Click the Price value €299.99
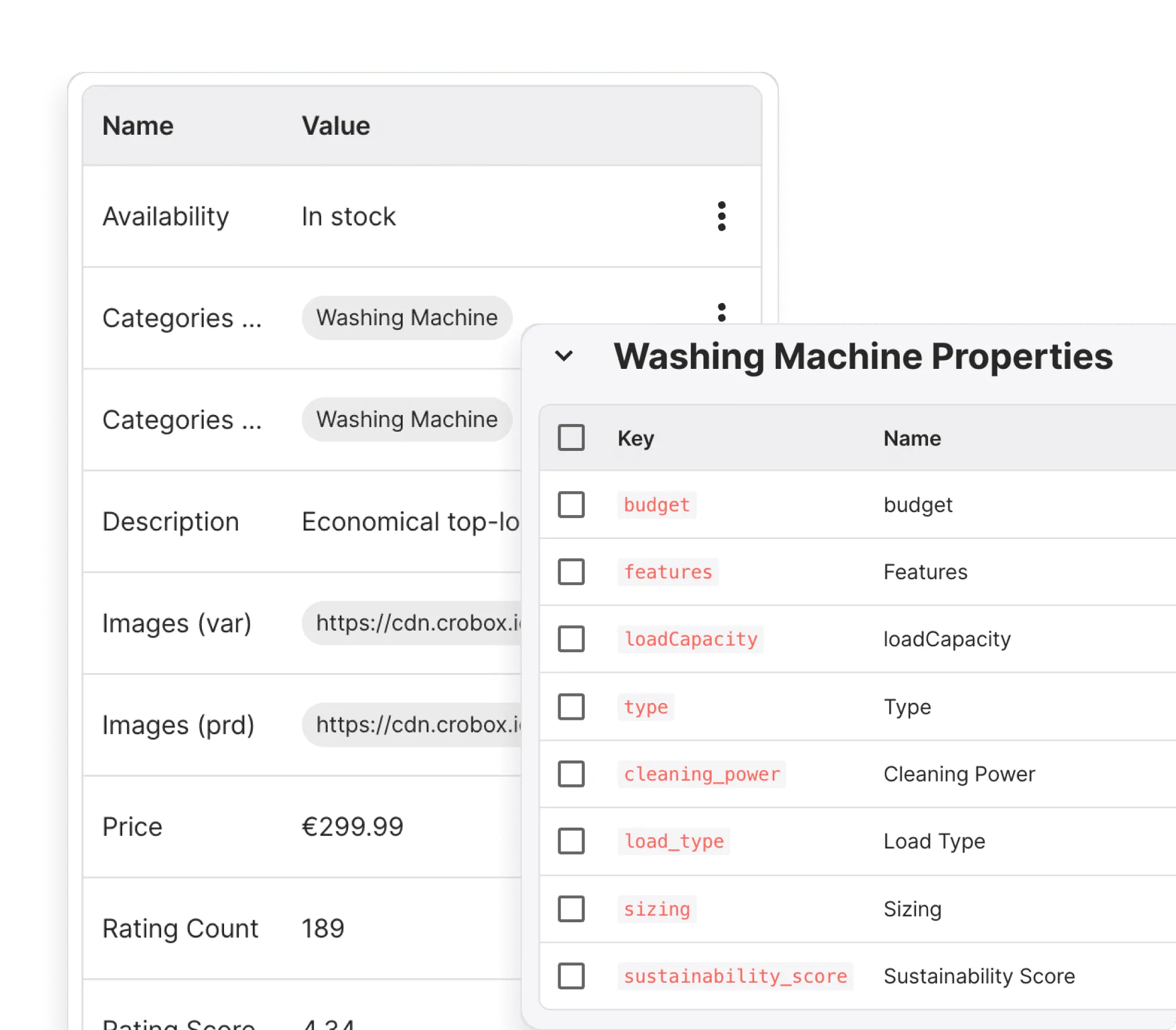This screenshot has width=1176, height=1030. point(353,826)
